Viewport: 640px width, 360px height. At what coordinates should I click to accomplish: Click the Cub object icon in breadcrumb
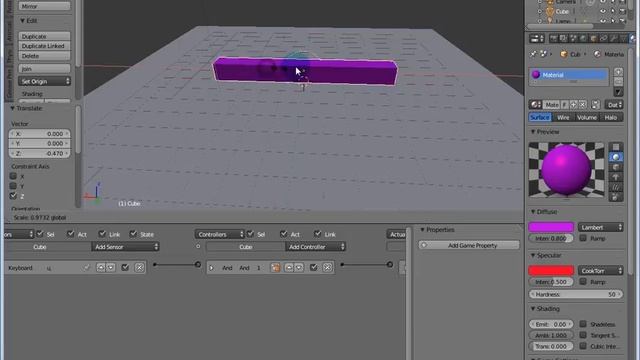[x=564, y=54]
